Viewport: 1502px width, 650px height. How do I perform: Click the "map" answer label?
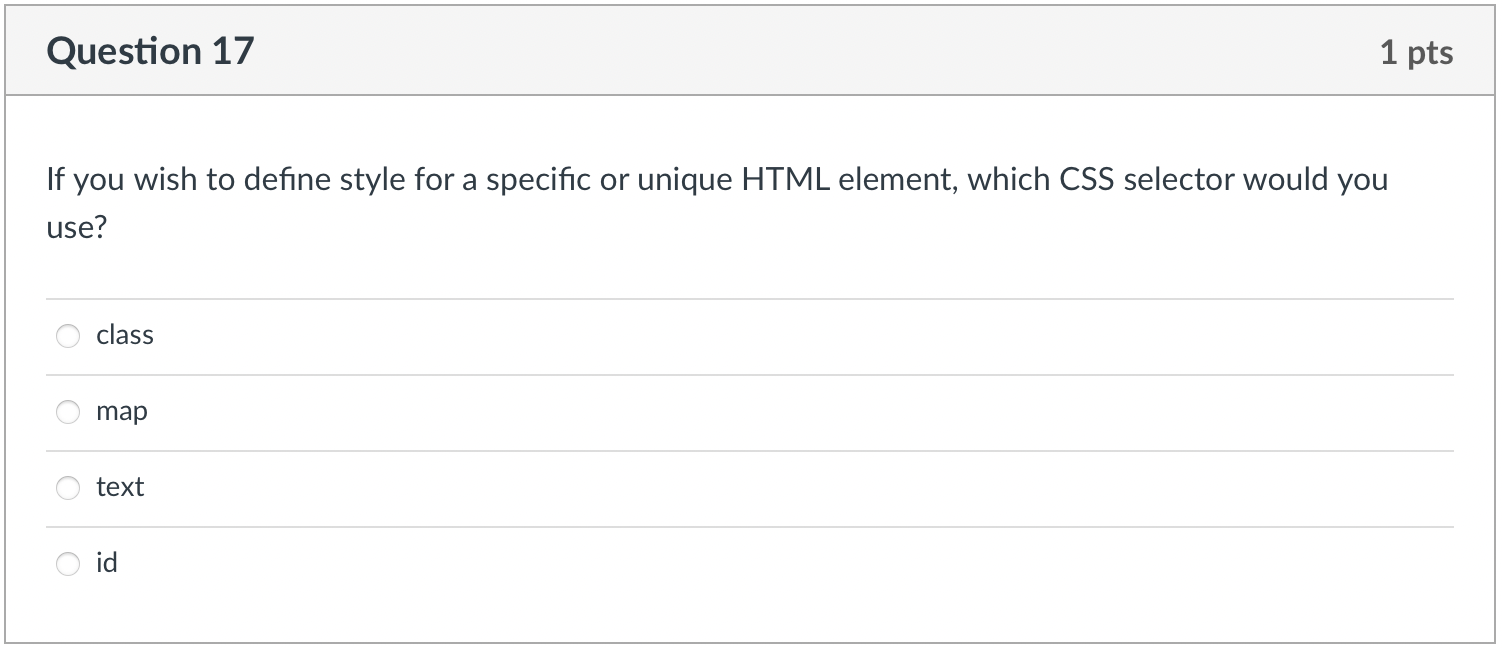(122, 412)
